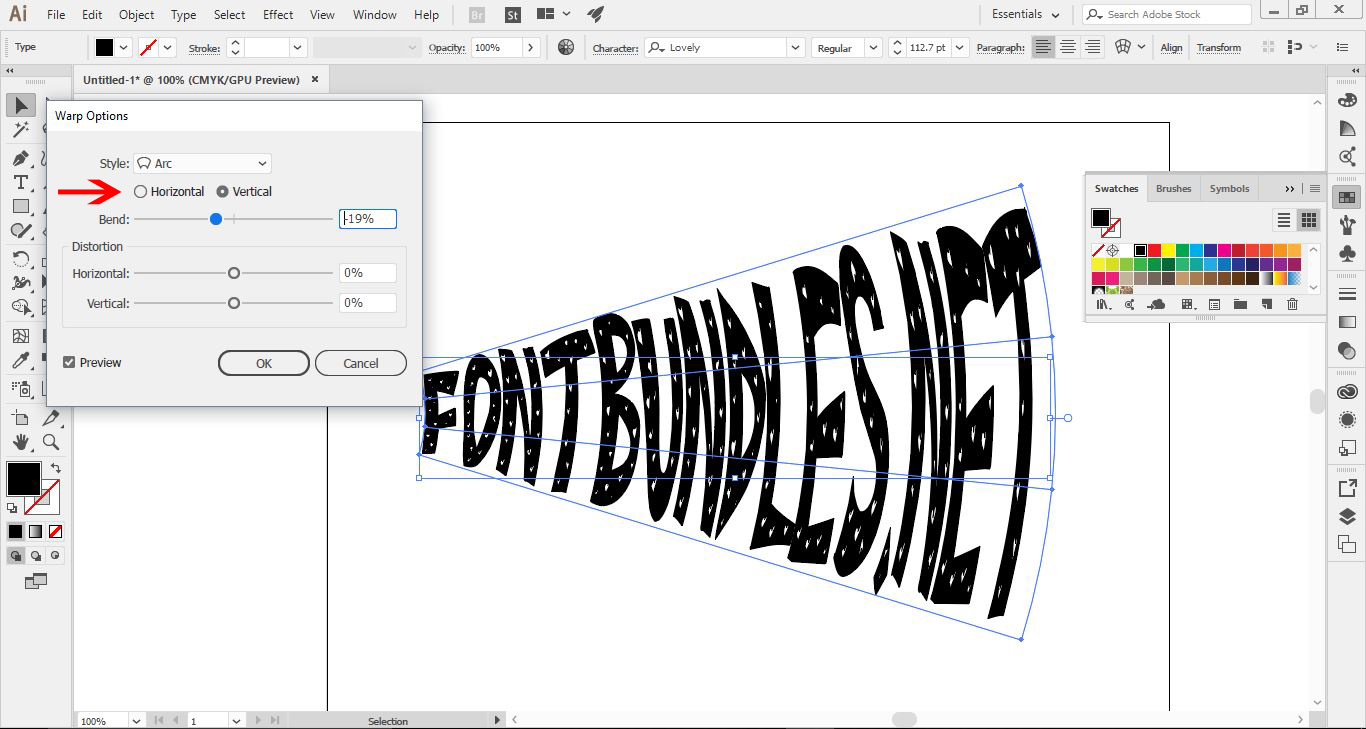1366x729 pixels.
Task: Open the Align panel link
Action: tap(1171, 47)
